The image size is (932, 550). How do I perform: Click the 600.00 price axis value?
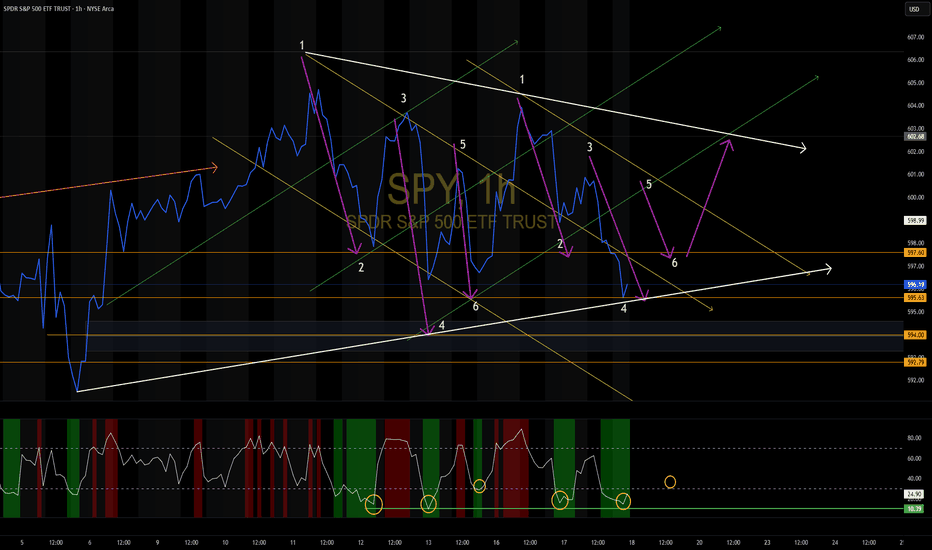click(915, 197)
